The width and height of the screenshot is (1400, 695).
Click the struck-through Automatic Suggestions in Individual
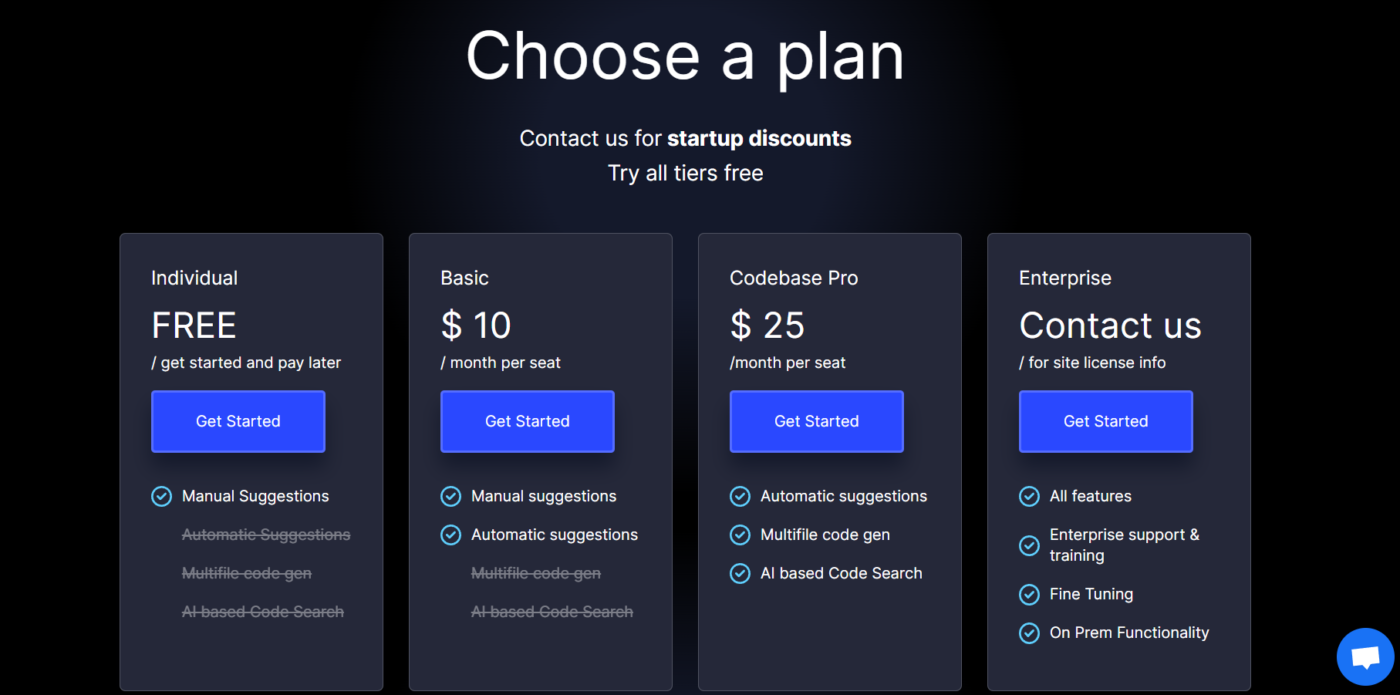click(x=266, y=535)
